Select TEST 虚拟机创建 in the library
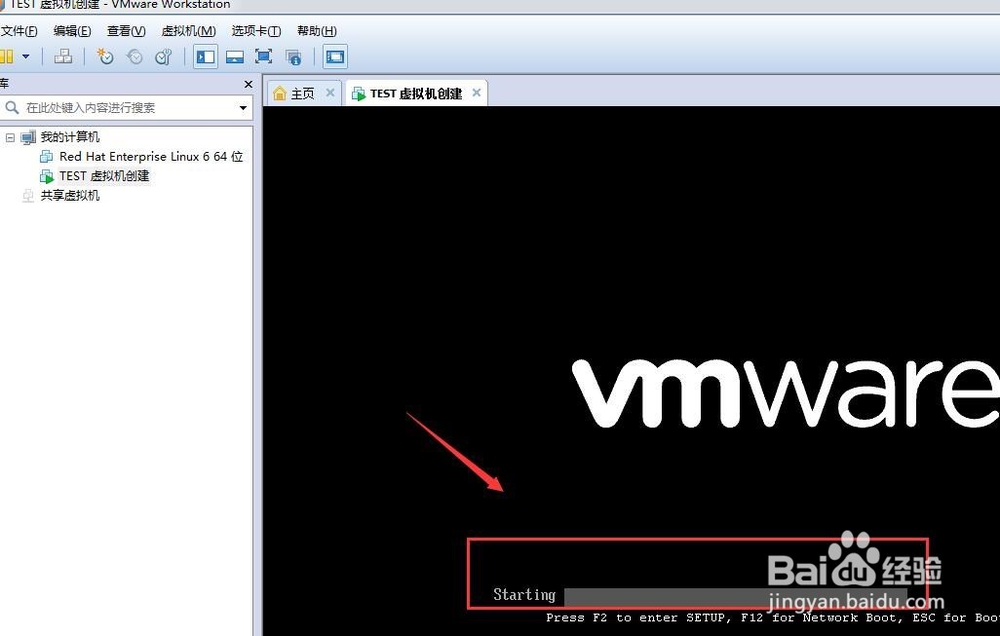The width and height of the screenshot is (1000, 636). pyautogui.click(x=104, y=175)
